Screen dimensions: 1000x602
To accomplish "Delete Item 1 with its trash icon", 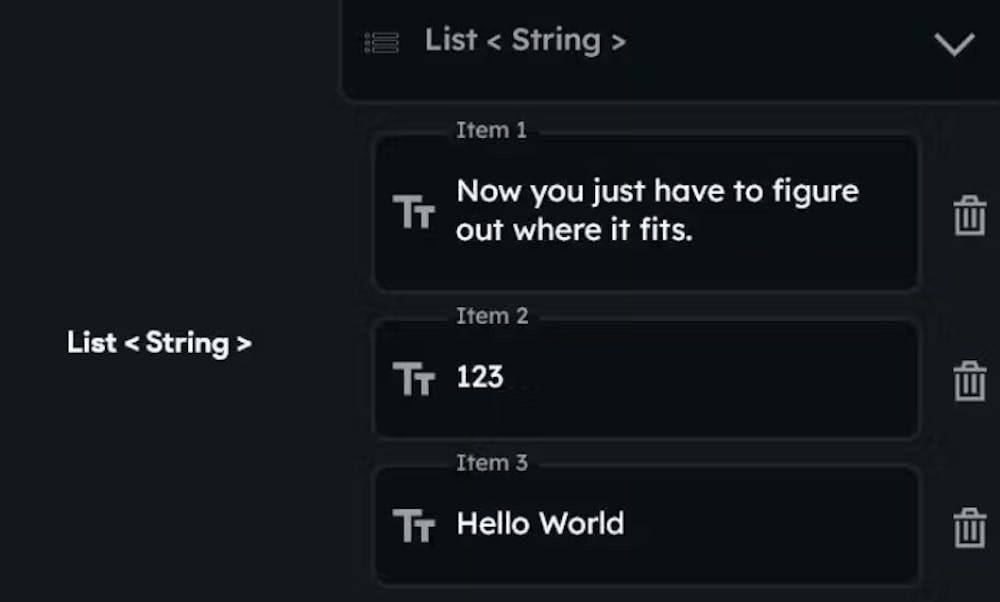I will (969, 215).
